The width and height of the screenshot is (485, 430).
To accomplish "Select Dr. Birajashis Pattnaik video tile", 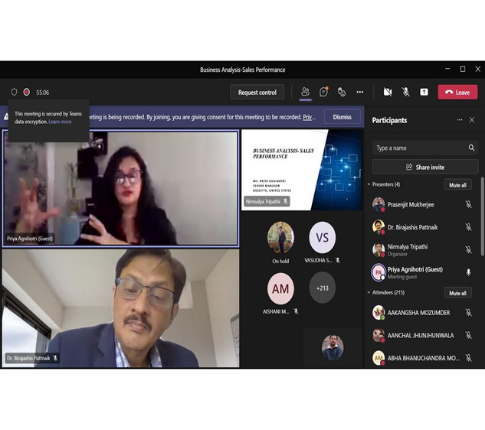I will 120,308.
